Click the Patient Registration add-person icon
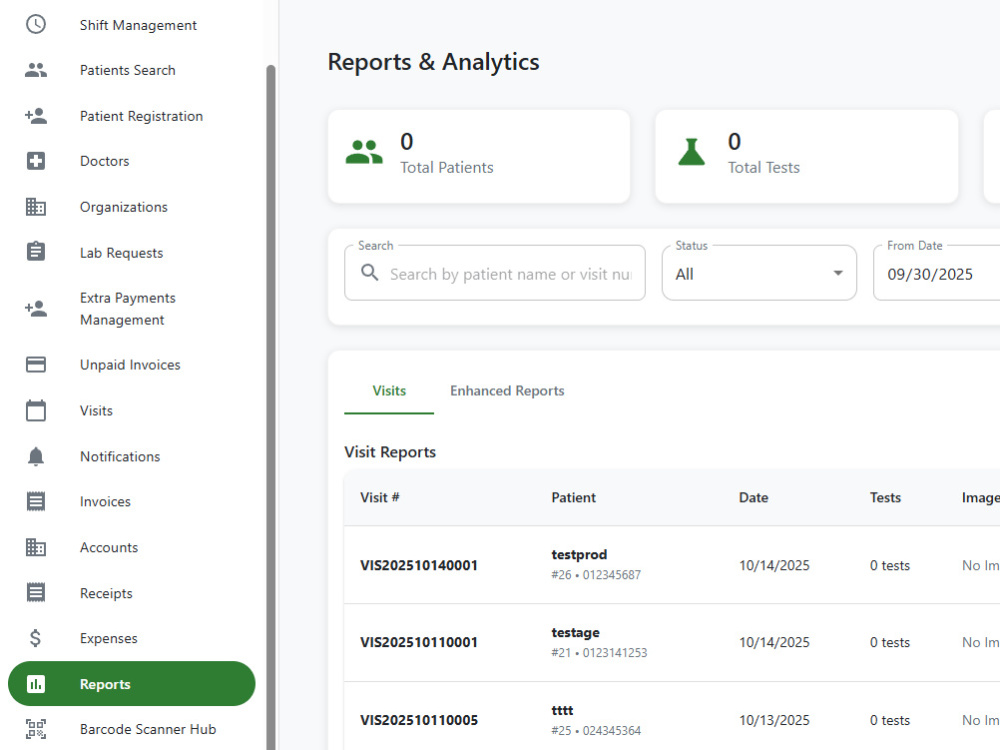 pos(36,115)
